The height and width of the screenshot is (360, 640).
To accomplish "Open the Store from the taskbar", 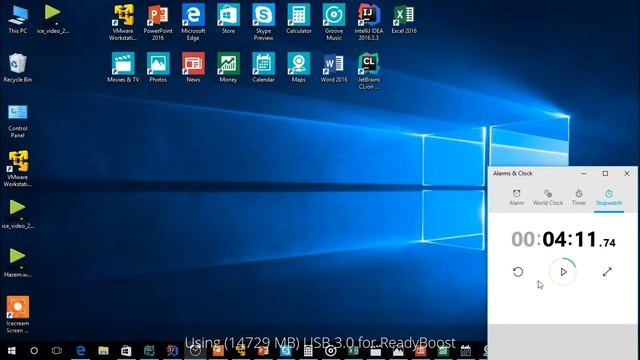I will [126, 351].
